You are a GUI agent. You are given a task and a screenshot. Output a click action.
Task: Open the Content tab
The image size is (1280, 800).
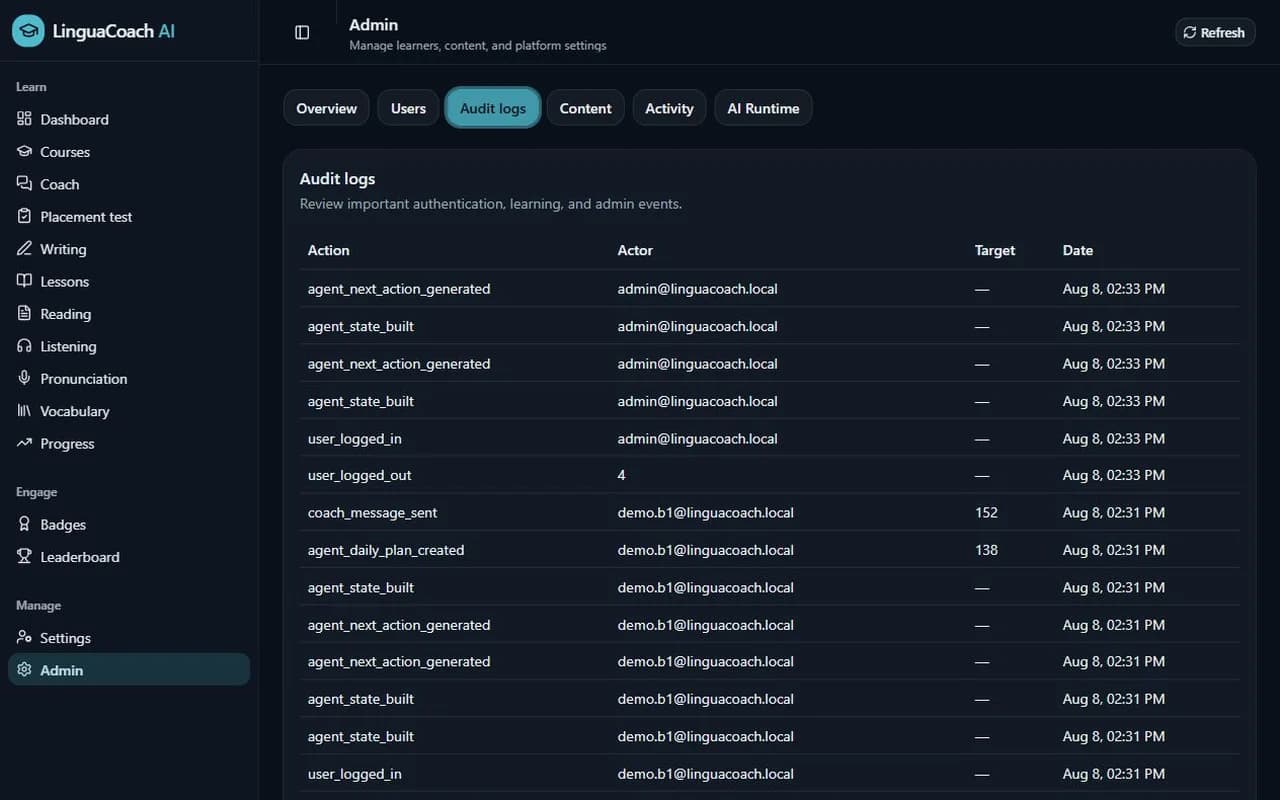point(585,108)
